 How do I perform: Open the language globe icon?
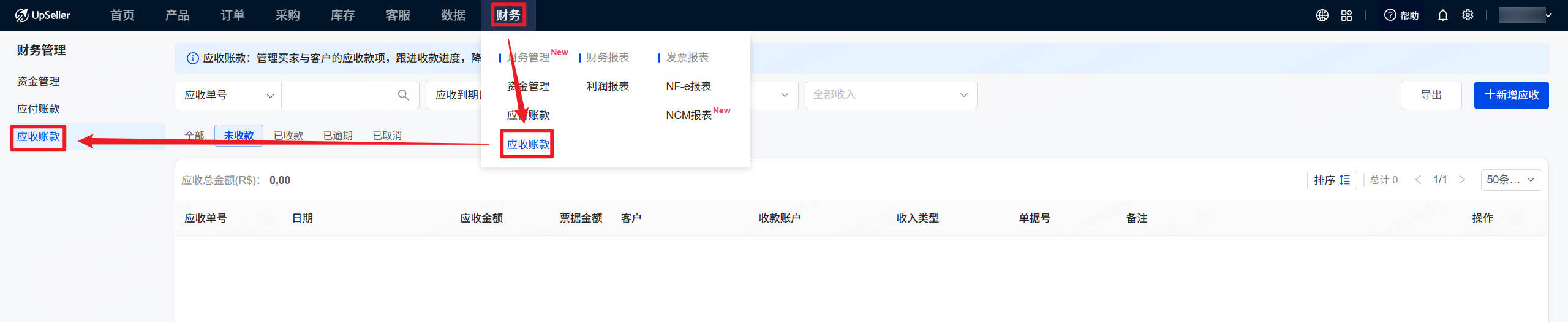1322,15
